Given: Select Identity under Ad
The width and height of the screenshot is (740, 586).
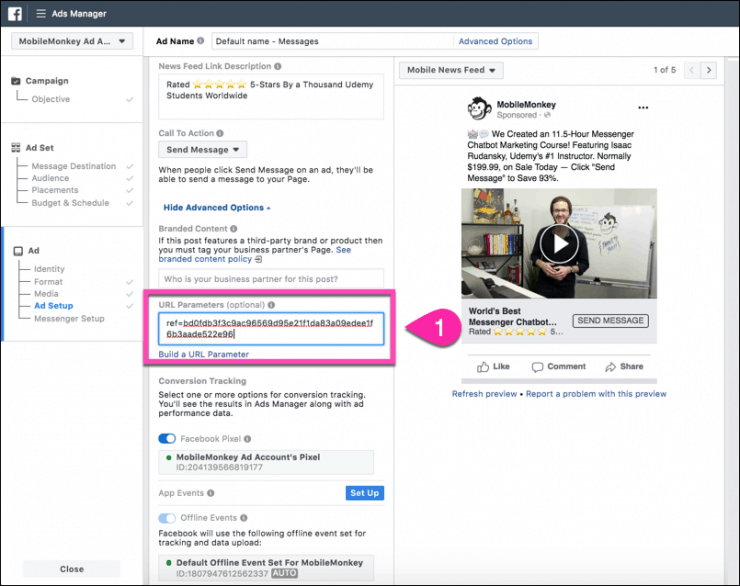Looking at the screenshot, I should coord(49,269).
